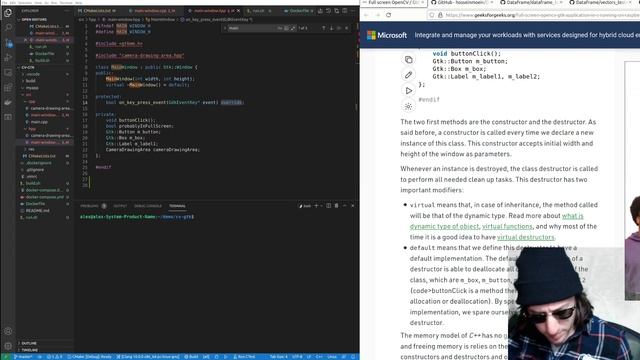640x360 pixels.
Task: Click previous match arrow in find widget
Action: coord(324,28)
